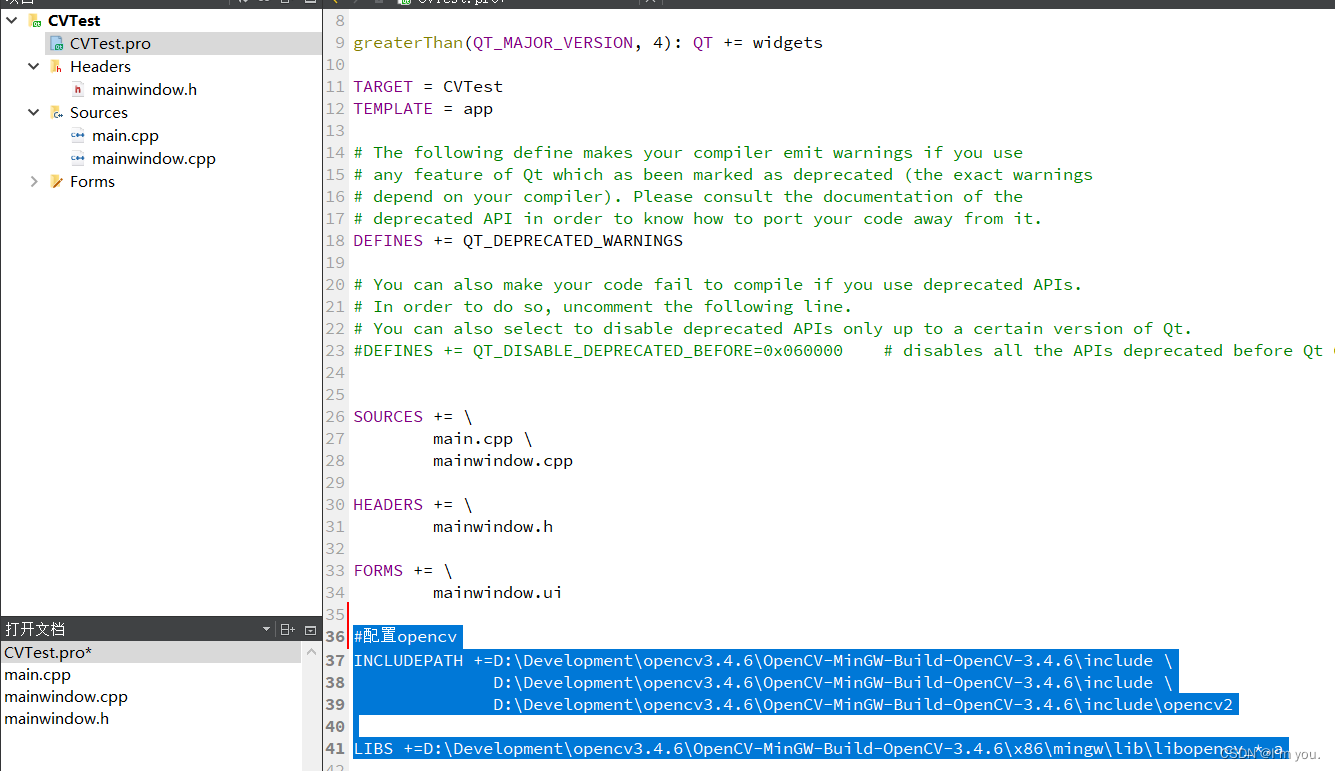Click the CVTest project icon in the tree

35,20
